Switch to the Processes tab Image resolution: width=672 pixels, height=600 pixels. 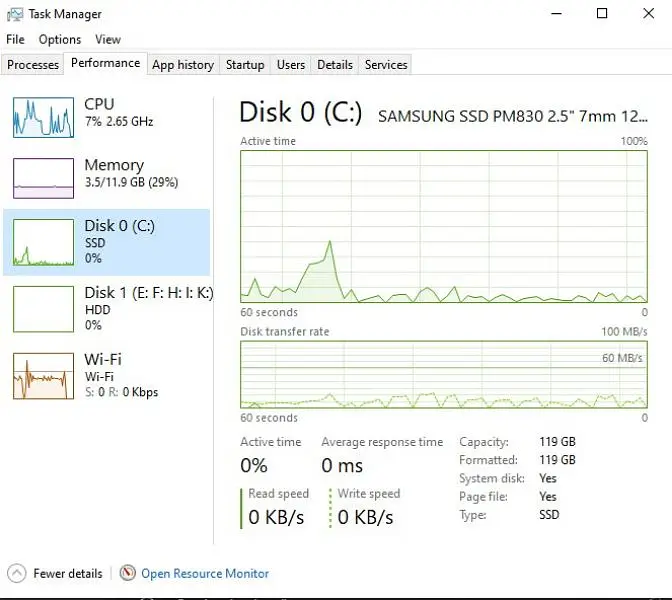[33, 65]
